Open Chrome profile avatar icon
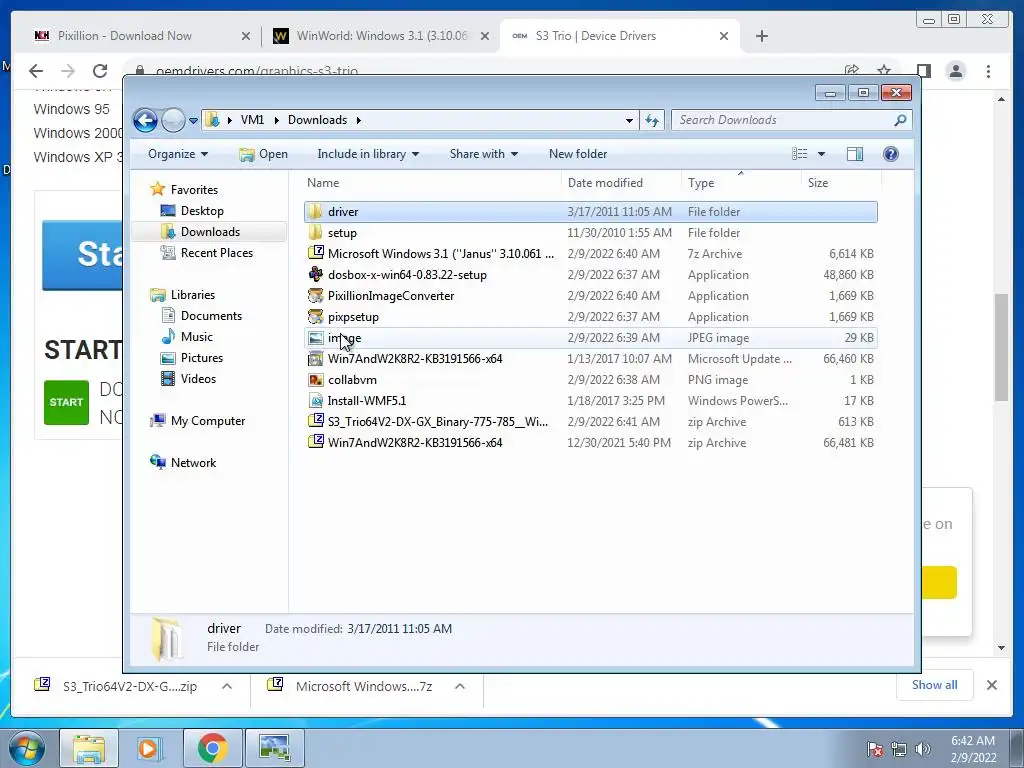Screen dimensions: 1024x768 pyautogui.click(x=955, y=71)
